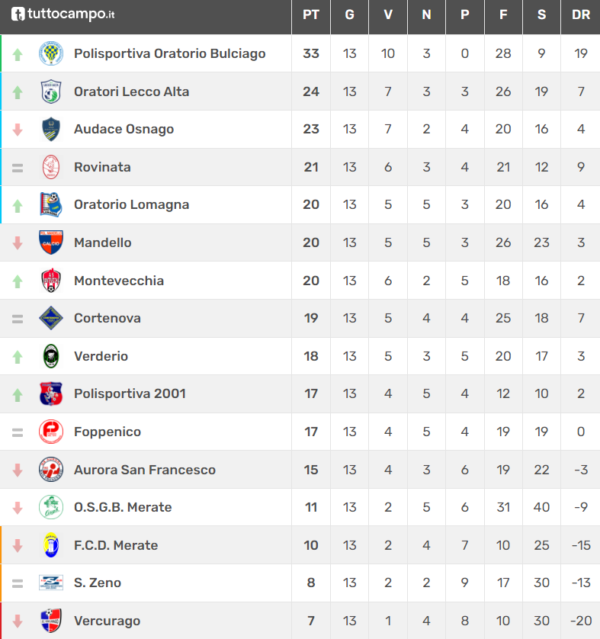Click the Mandello team crest

[x=51, y=242]
